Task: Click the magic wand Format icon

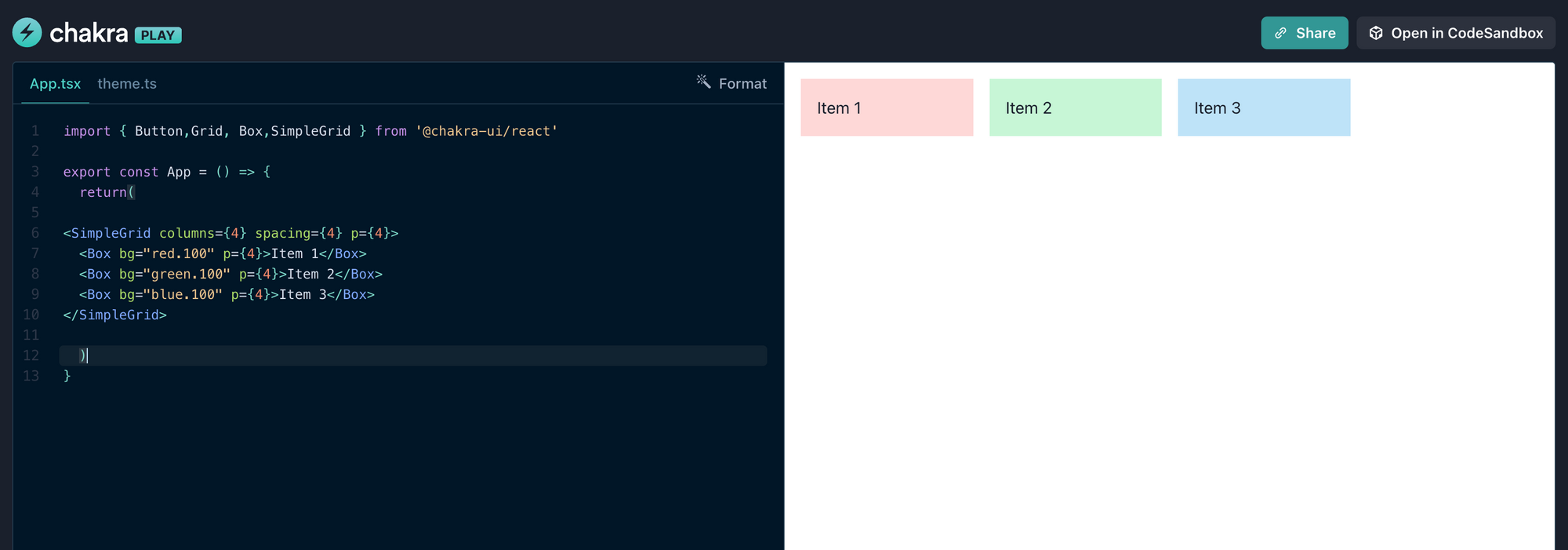Action: [703, 82]
